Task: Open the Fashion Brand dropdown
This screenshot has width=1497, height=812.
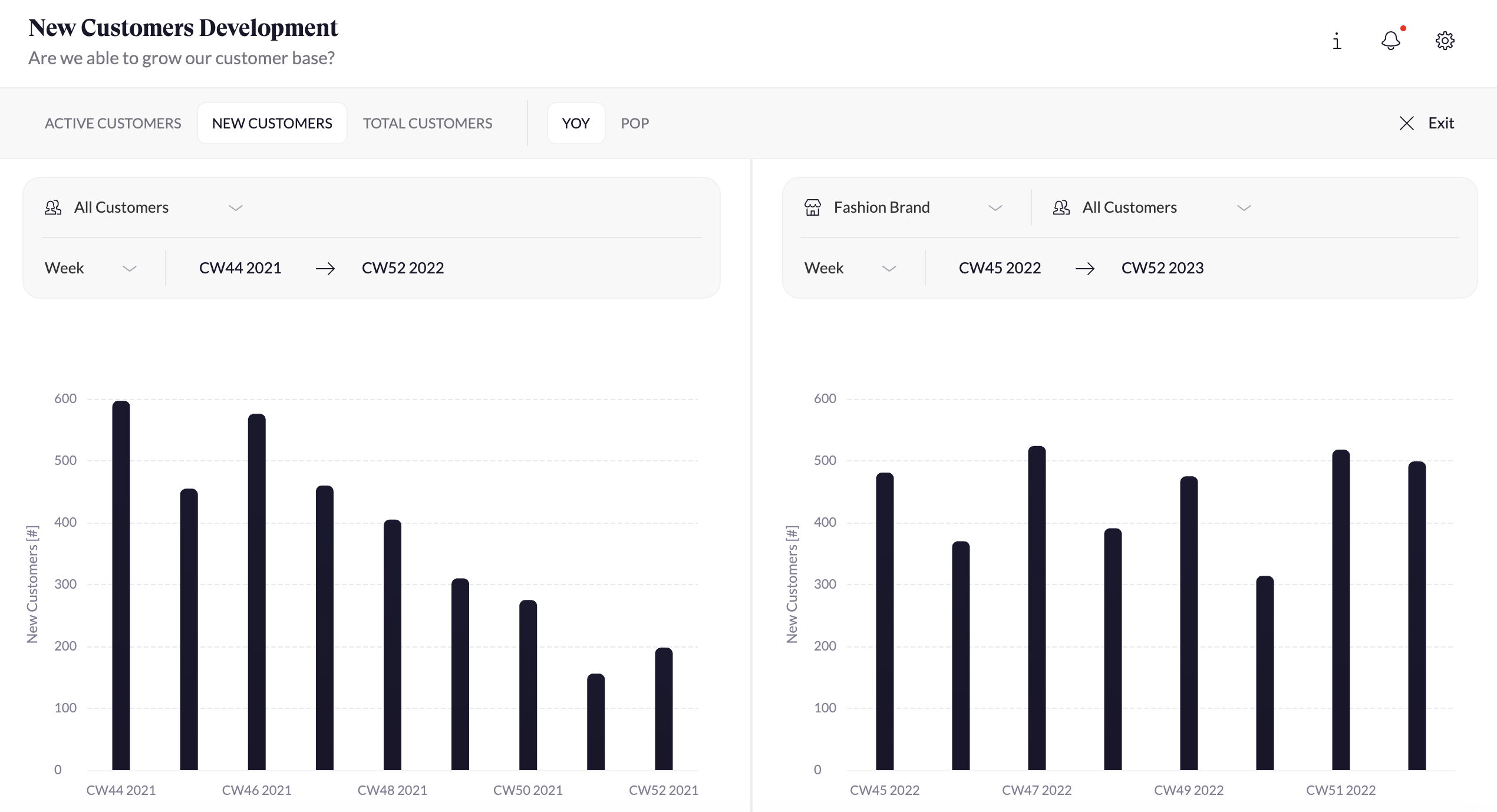Action: 995,207
